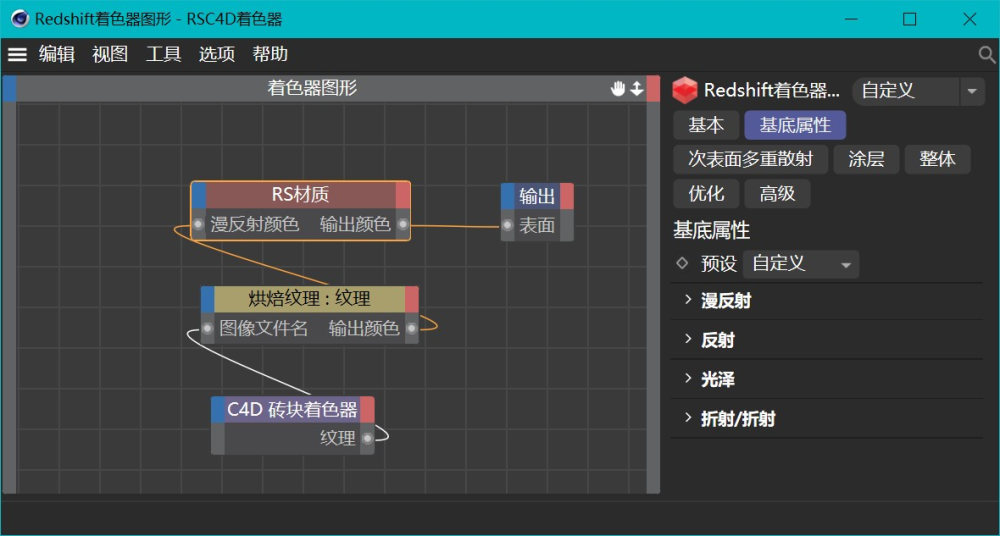The height and width of the screenshot is (536, 1000).
Task: Click the 输出颜色 output port on RS材质 node
Action: [402, 225]
